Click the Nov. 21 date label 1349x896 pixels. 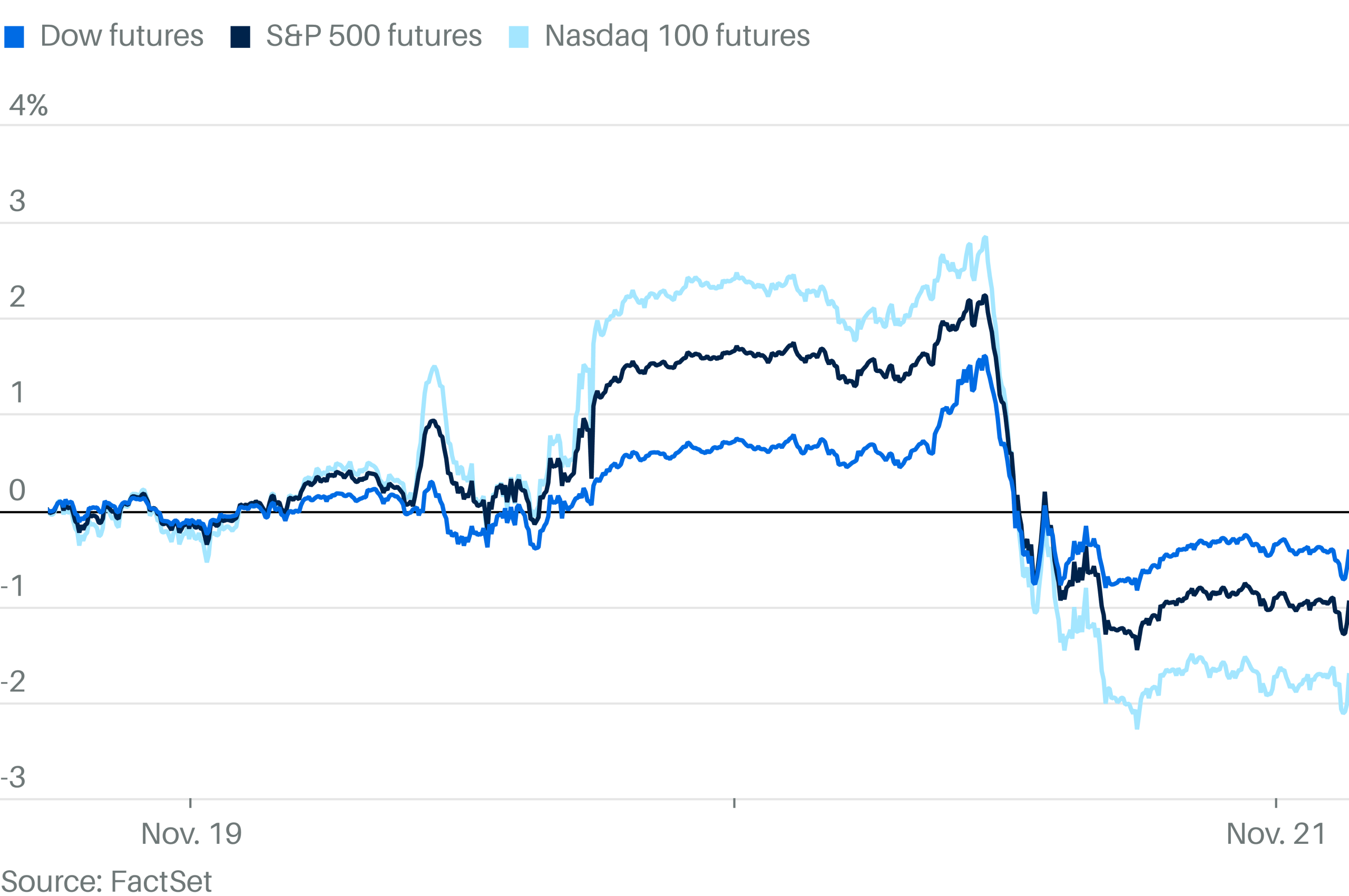(x=1276, y=834)
